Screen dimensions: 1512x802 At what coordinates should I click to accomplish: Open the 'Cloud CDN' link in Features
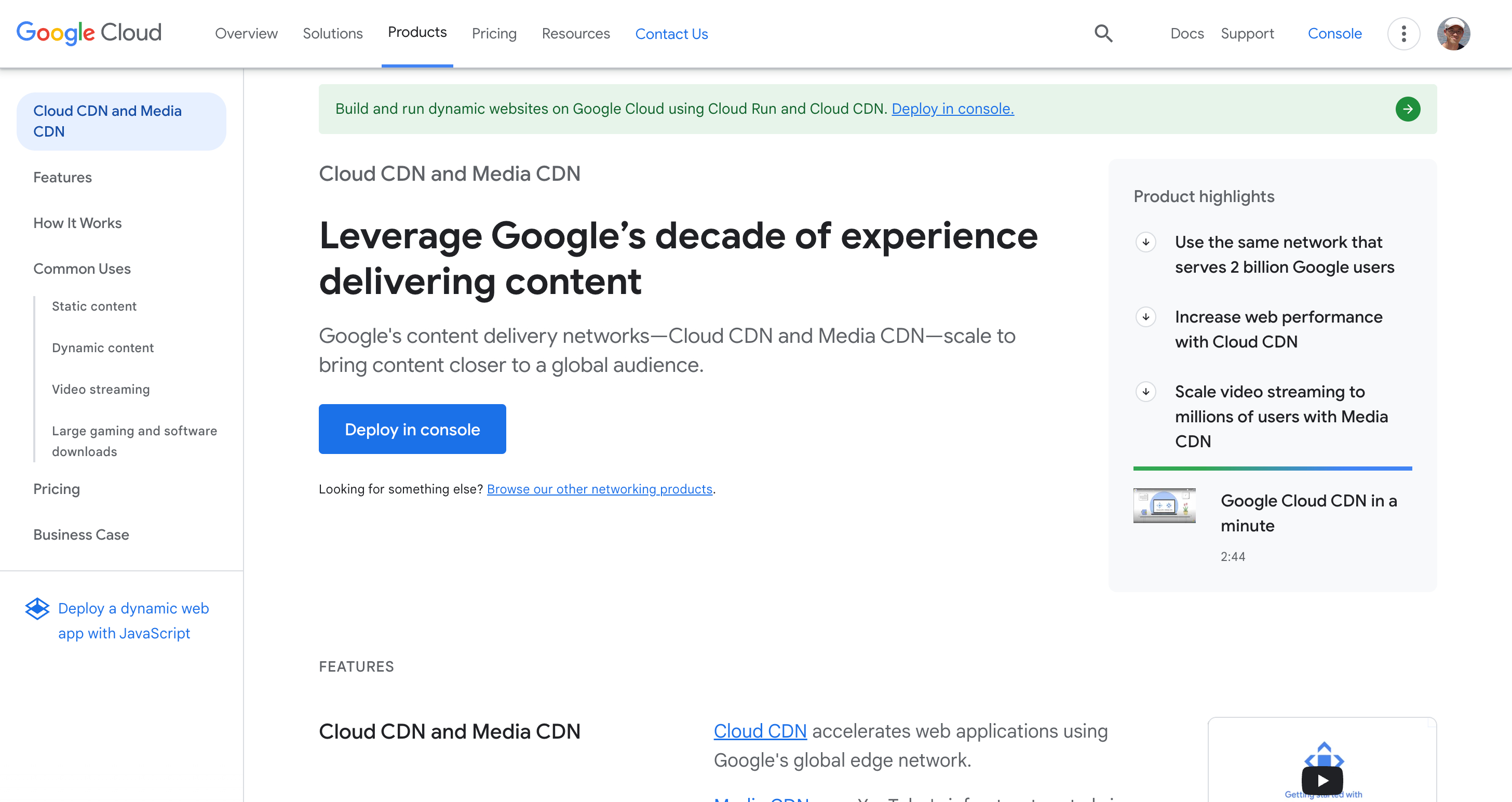(x=760, y=731)
